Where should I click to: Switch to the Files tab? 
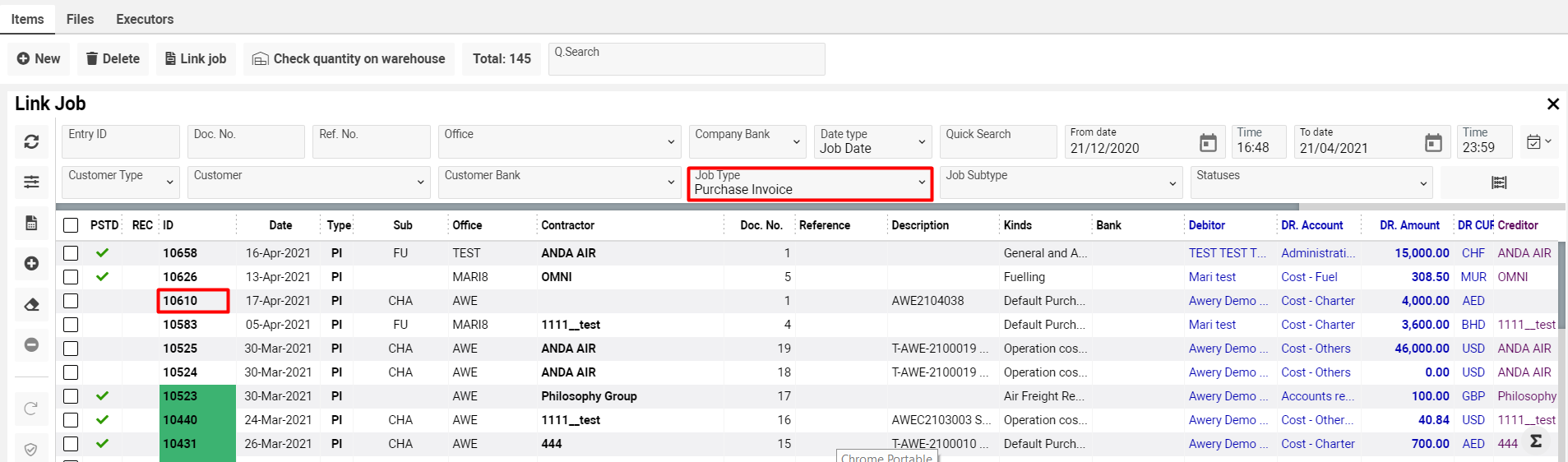(x=80, y=19)
